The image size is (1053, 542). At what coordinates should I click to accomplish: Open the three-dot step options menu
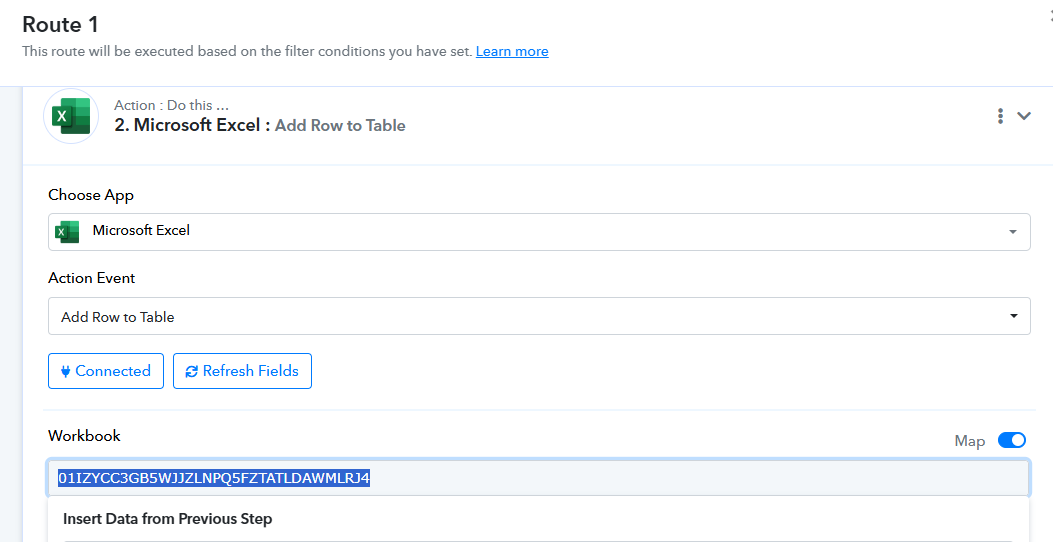1000,116
